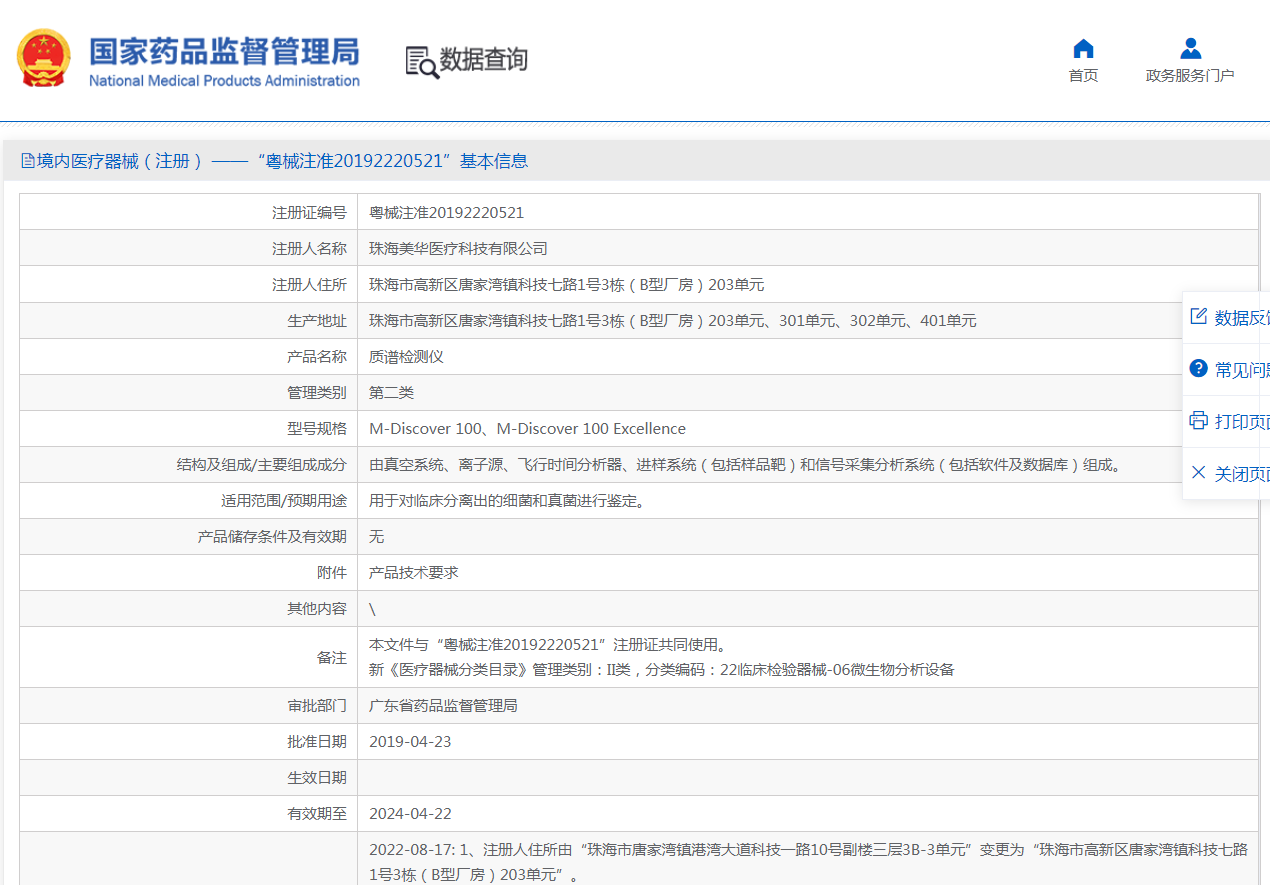The image size is (1270, 885).
Task: Click the 适用范围/预期用途 label
Action: click(284, 501)
